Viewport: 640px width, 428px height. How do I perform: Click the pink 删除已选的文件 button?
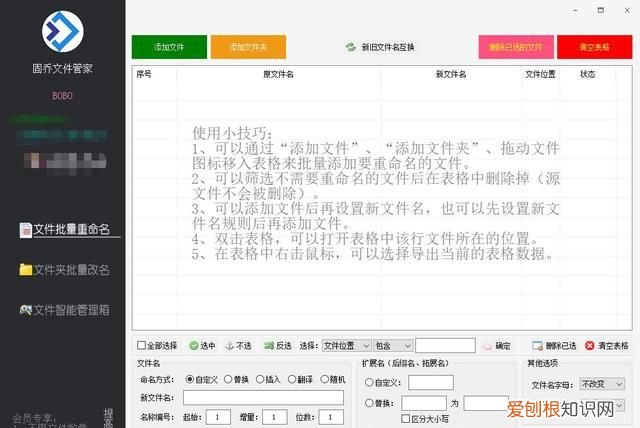pyautogui.click(x=516, y=47)
